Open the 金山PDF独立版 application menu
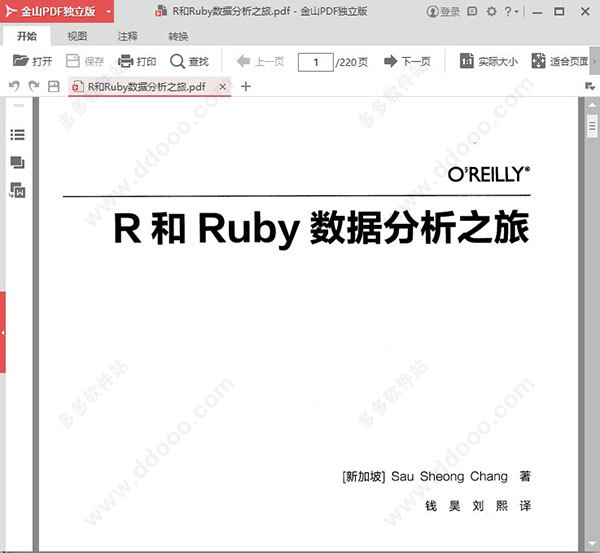Viewport: 600px width, 553px height. click(57, 11)
